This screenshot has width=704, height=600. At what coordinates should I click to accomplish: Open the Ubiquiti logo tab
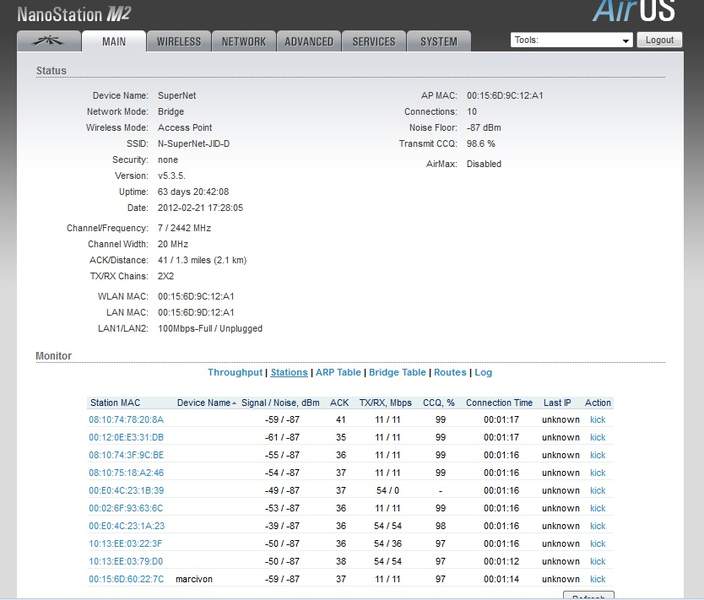[49, 41]
